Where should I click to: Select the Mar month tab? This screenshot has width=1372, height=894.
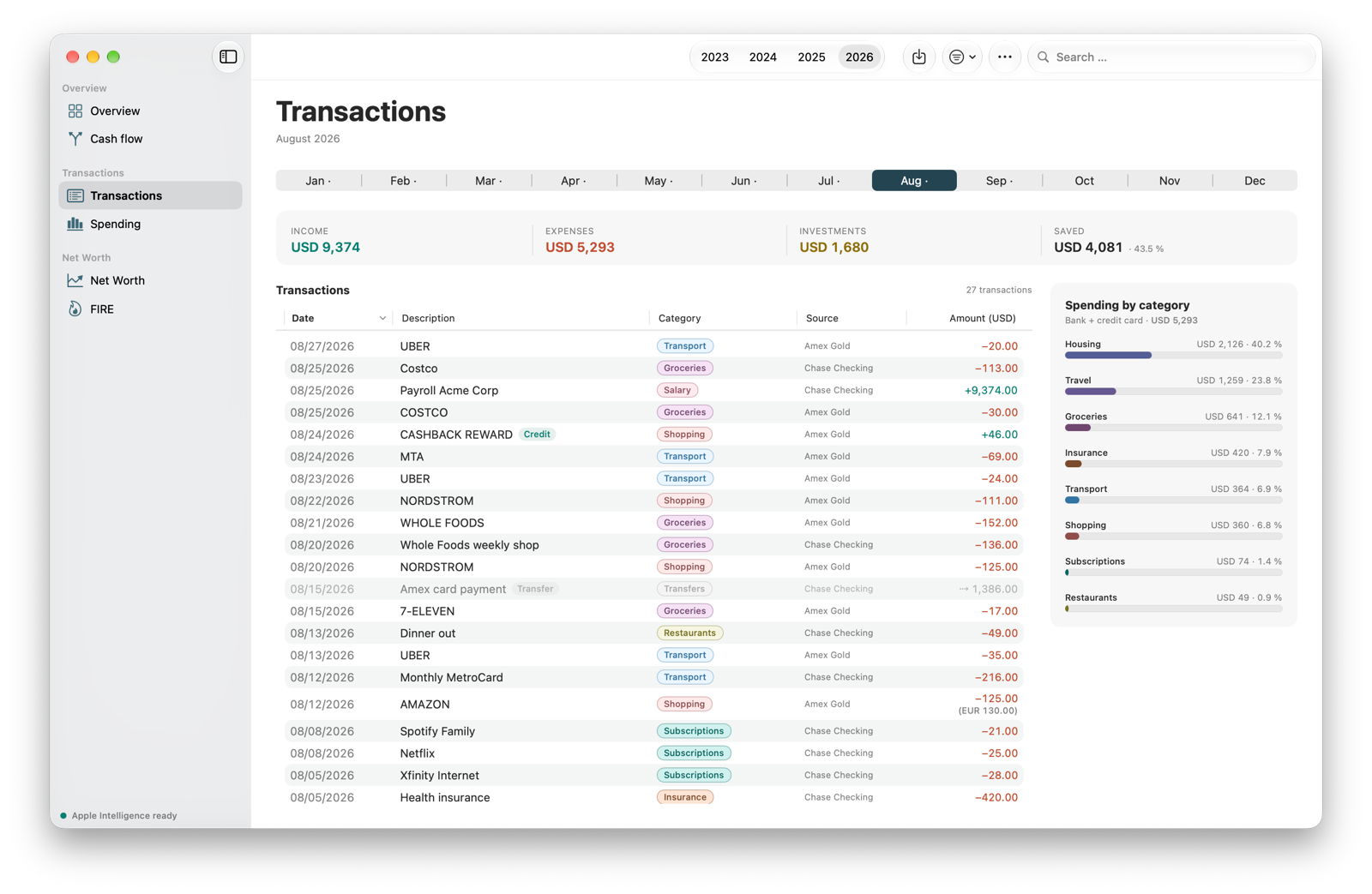coord(489,181)
